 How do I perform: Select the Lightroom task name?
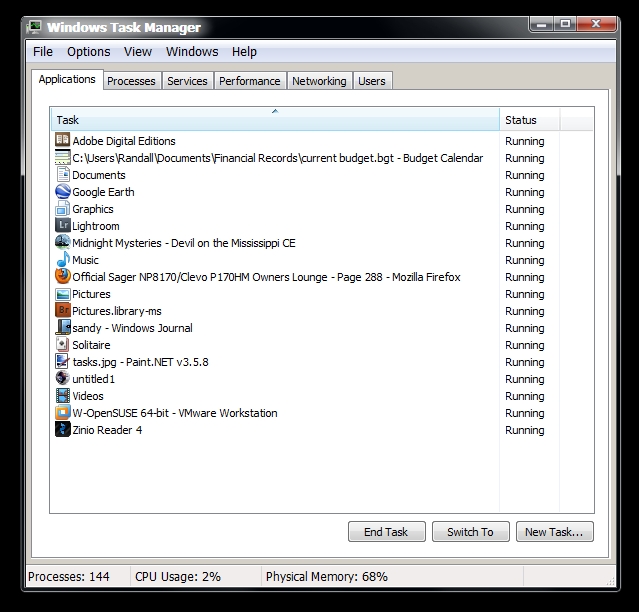[x=96, y=226]
